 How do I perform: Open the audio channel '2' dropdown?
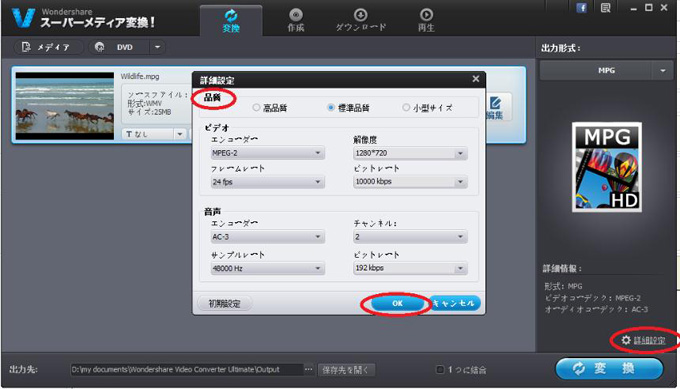tap(410, 237)
